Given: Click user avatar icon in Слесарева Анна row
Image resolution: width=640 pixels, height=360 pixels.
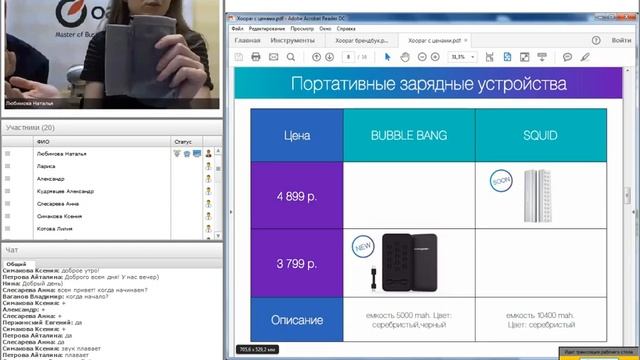Looking at the screenshot, I should click(x=209, y=203).
